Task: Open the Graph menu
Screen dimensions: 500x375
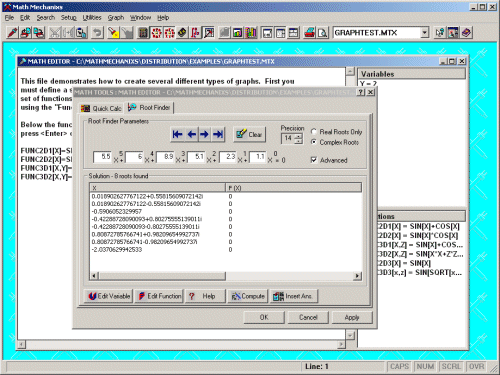Action: (116, 18)
